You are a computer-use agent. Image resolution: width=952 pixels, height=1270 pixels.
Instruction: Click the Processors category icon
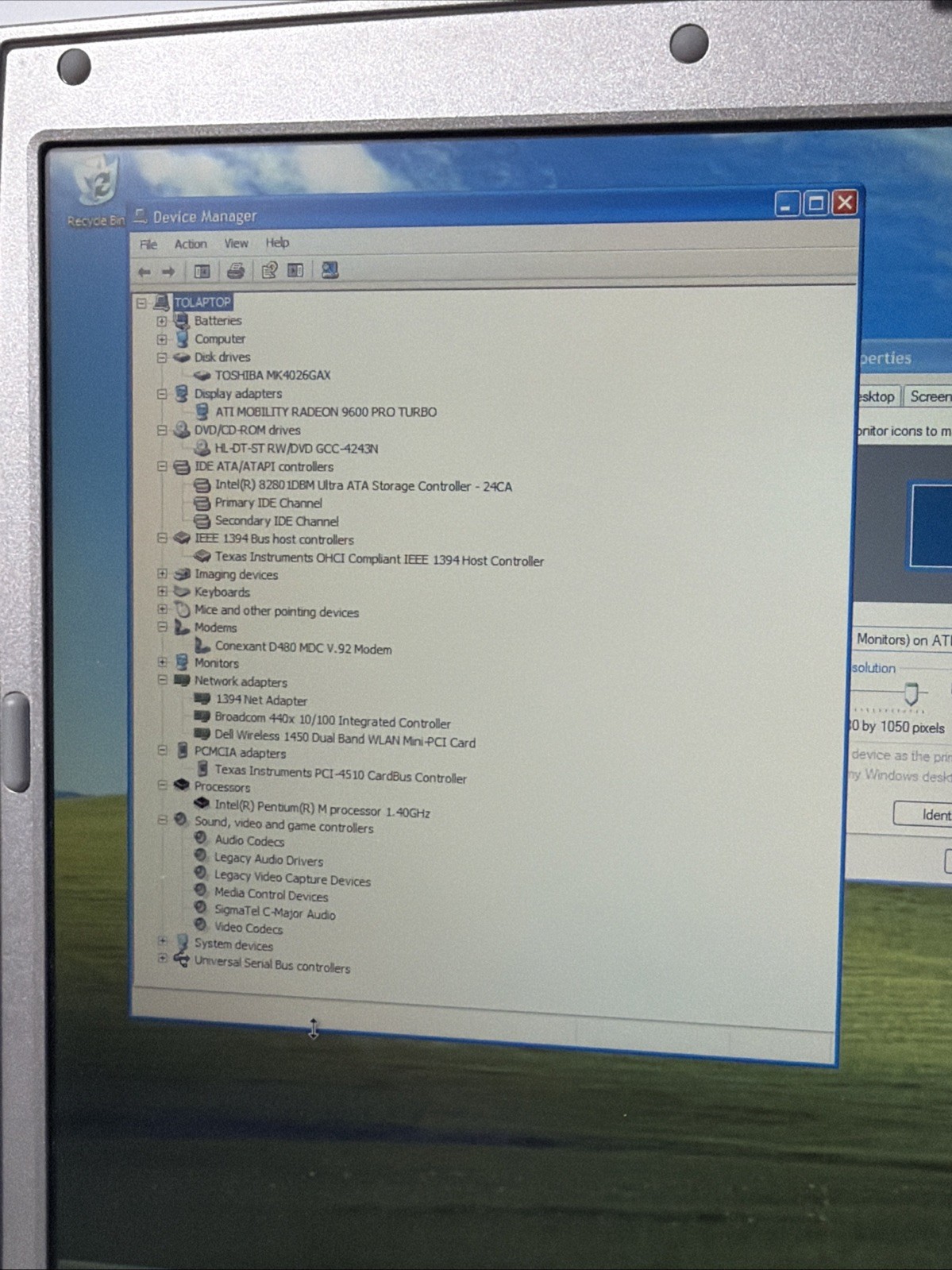[x=182, y=786]
